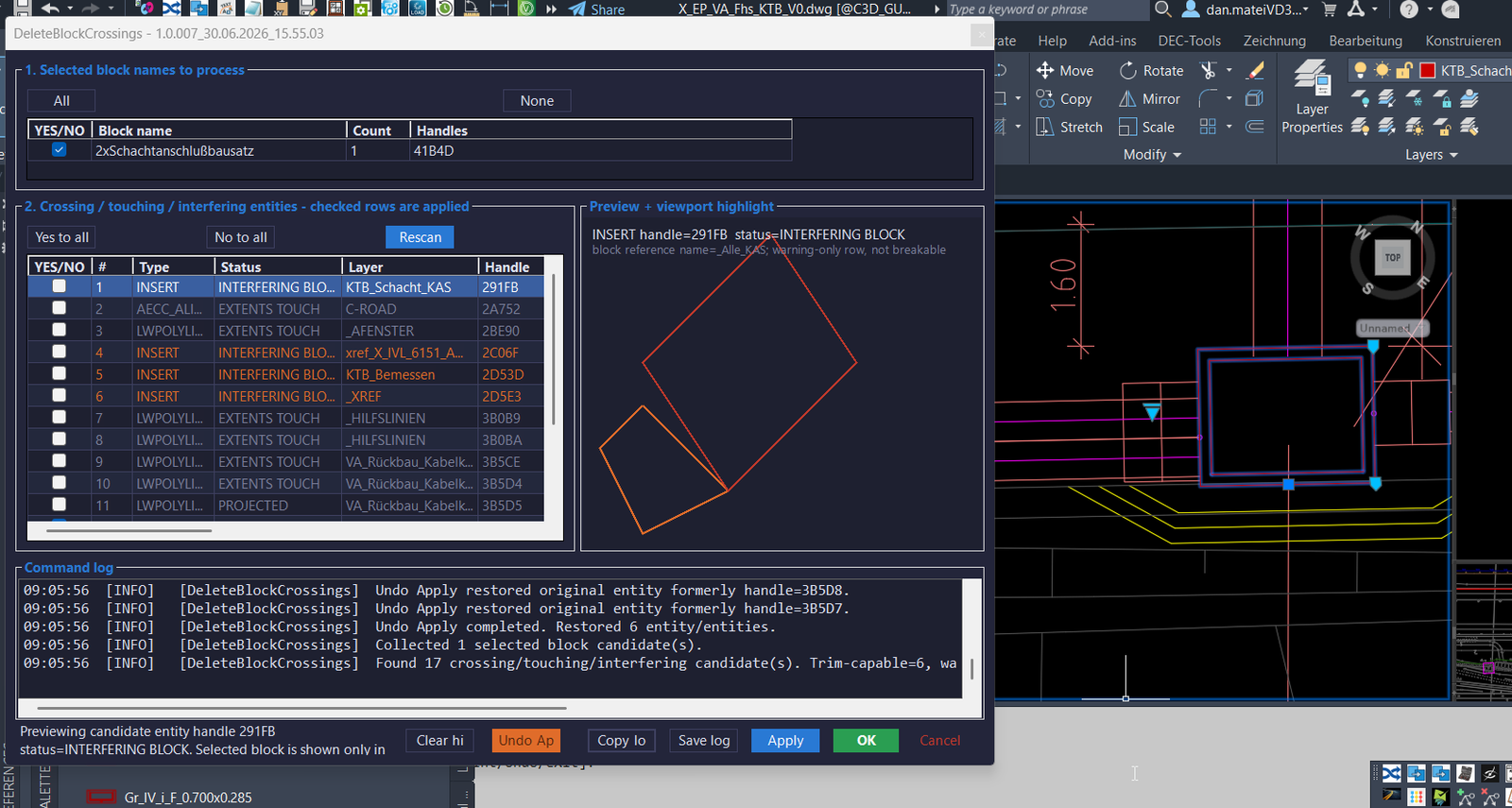Check the checkbox for row 11 PROJECTED
The width and height of the screenshot is (1512, 808).
(x=59, y=505)
